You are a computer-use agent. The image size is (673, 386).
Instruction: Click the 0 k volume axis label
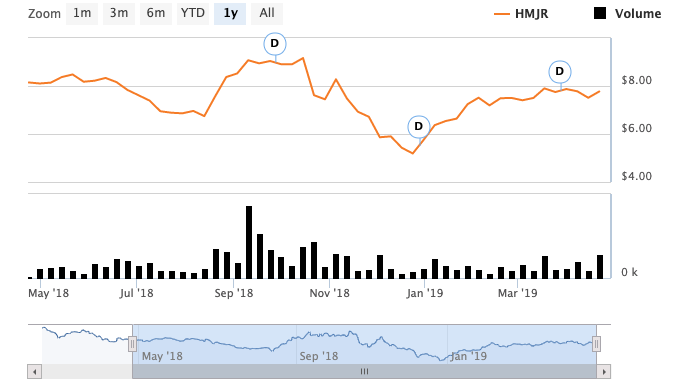pyautogui.click(x=629, y=273)
